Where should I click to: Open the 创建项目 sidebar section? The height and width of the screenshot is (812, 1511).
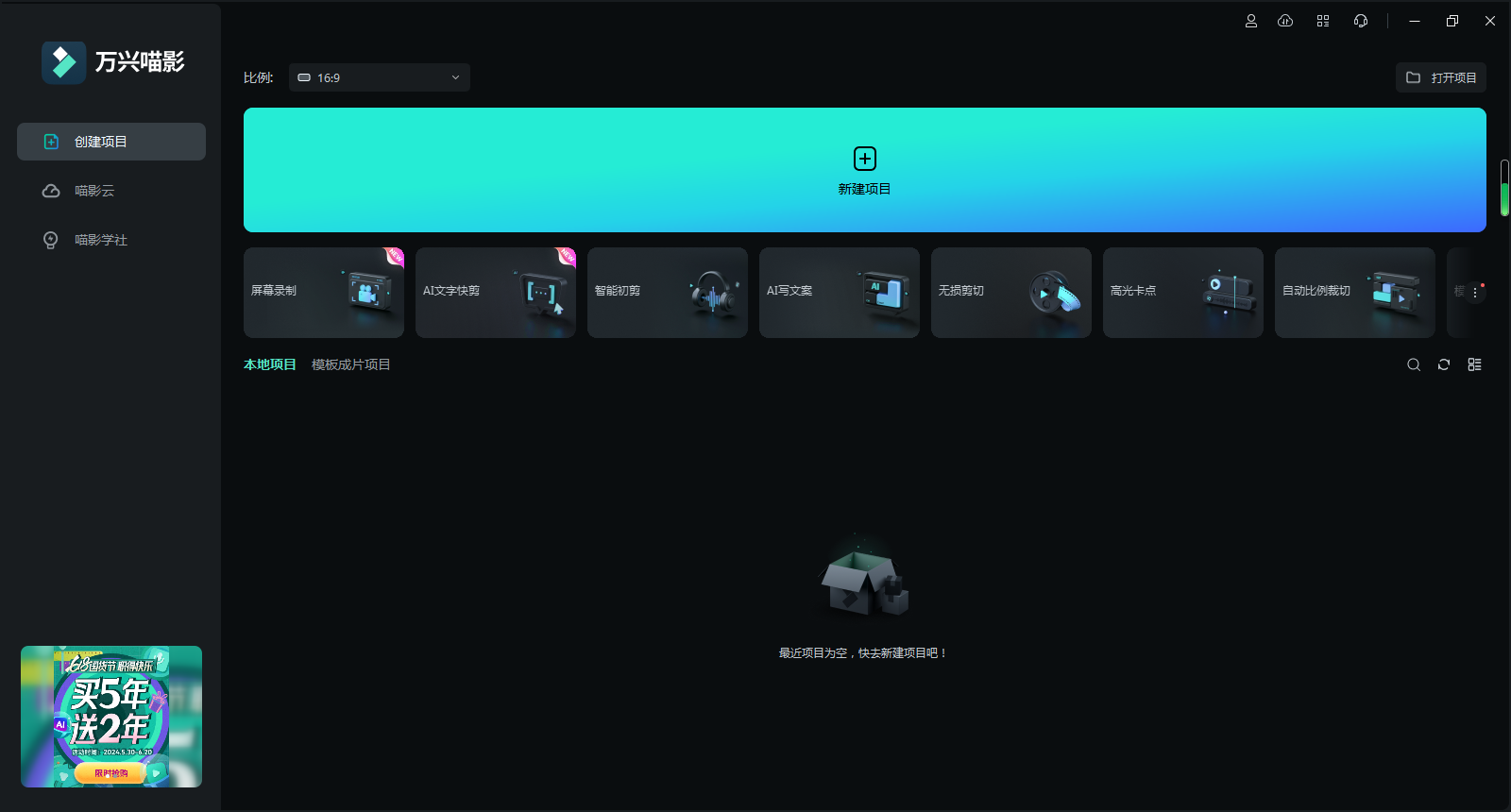point(111,142)
